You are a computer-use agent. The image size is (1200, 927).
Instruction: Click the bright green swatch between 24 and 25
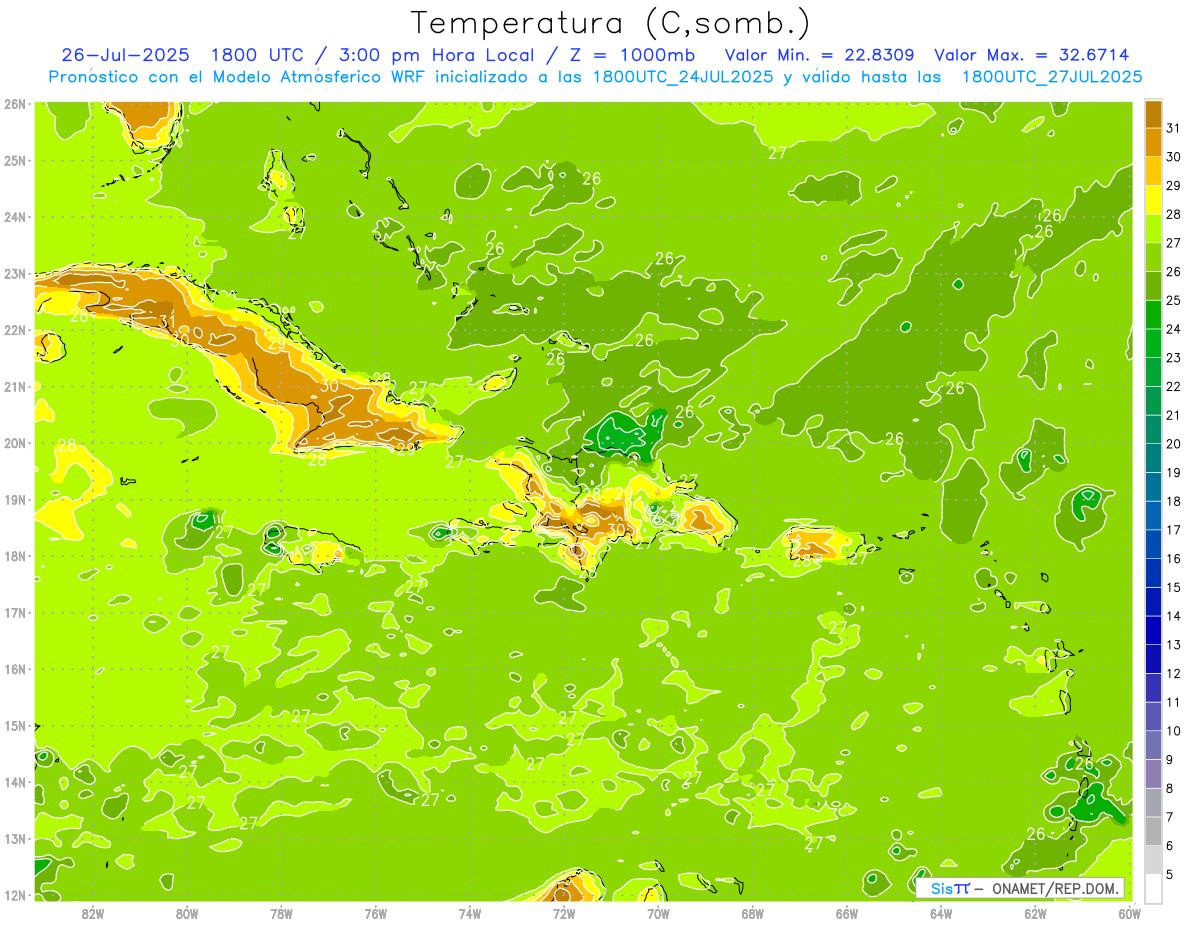coord(1153,315)
